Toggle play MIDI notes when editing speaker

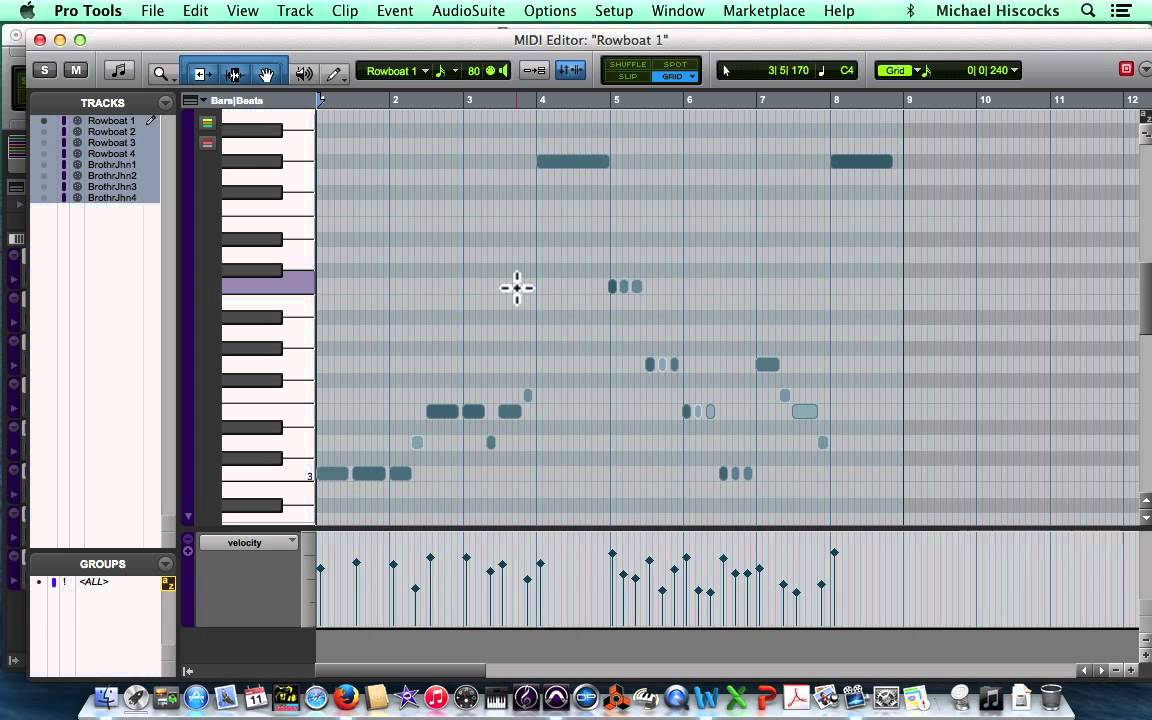point(503,71)
